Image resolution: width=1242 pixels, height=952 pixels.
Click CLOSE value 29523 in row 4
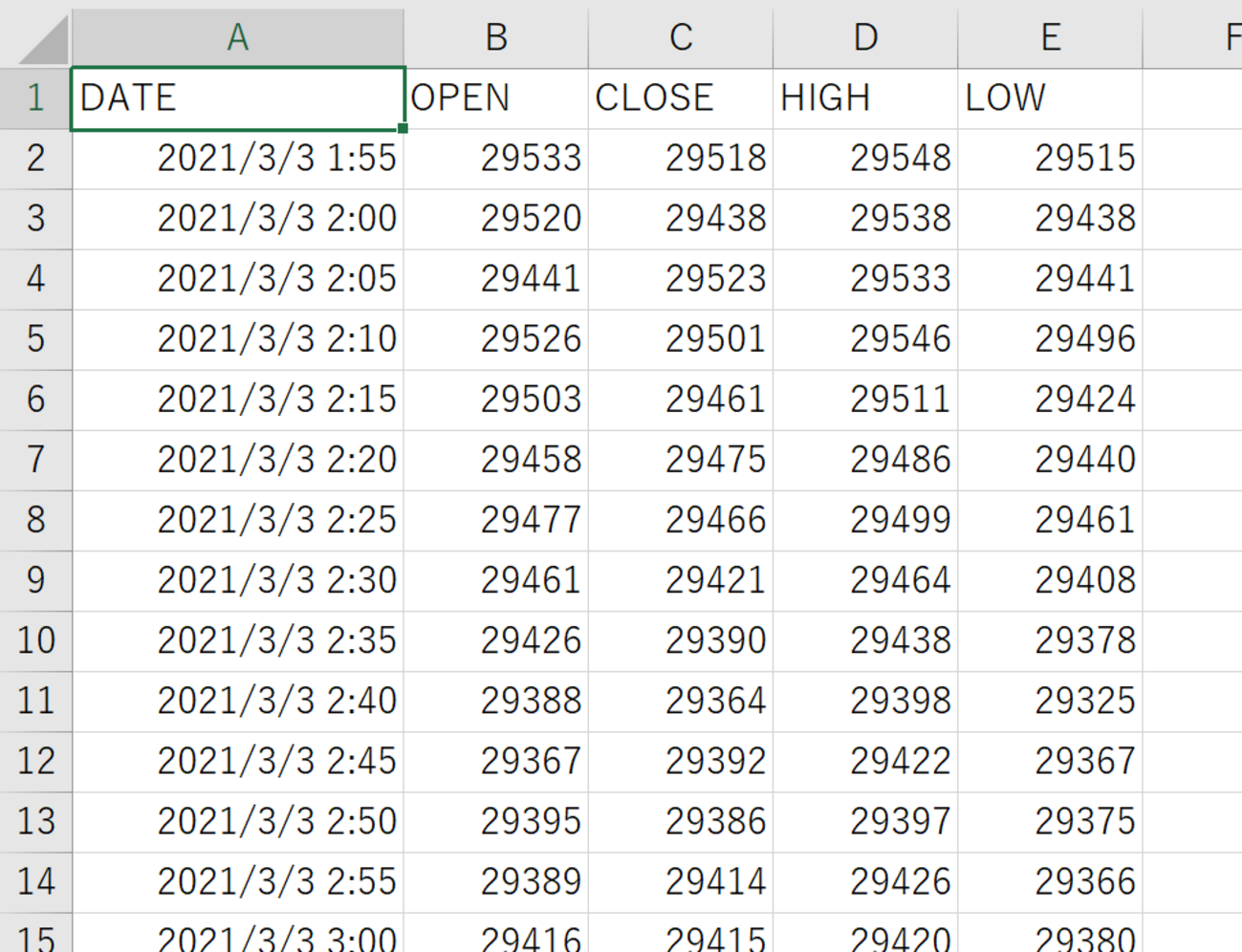point(681,279)
